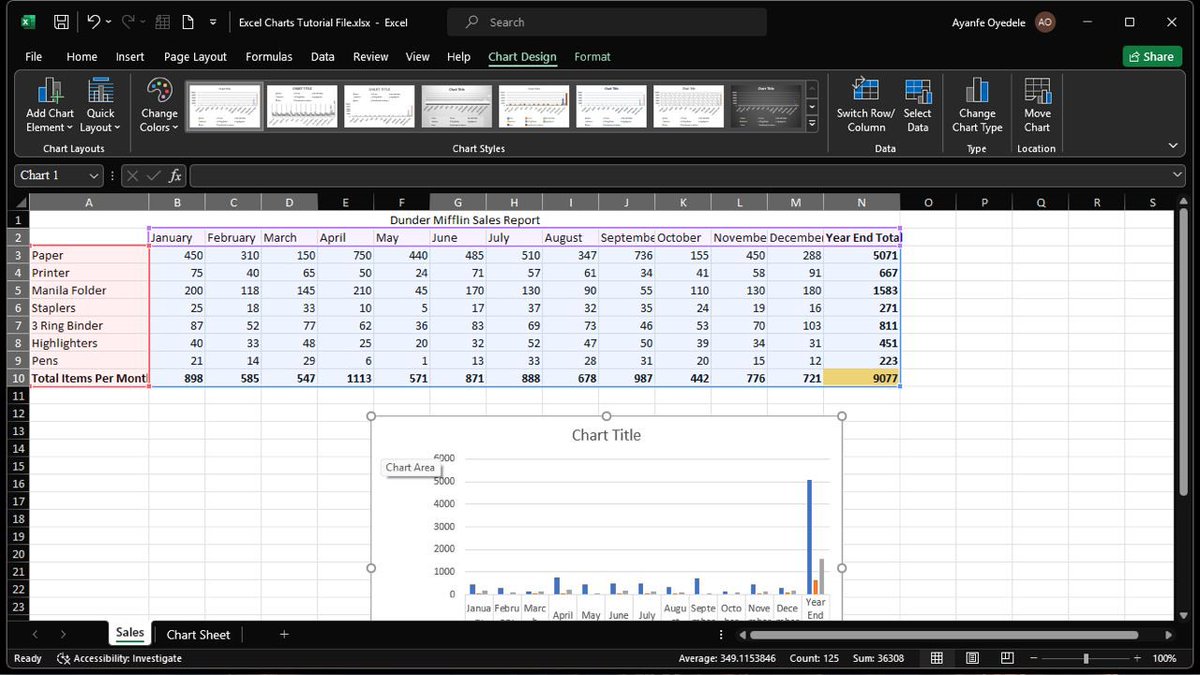Select cell with Year End Total 9077
The image size is (1200, 675).
(x=862, y=379)
